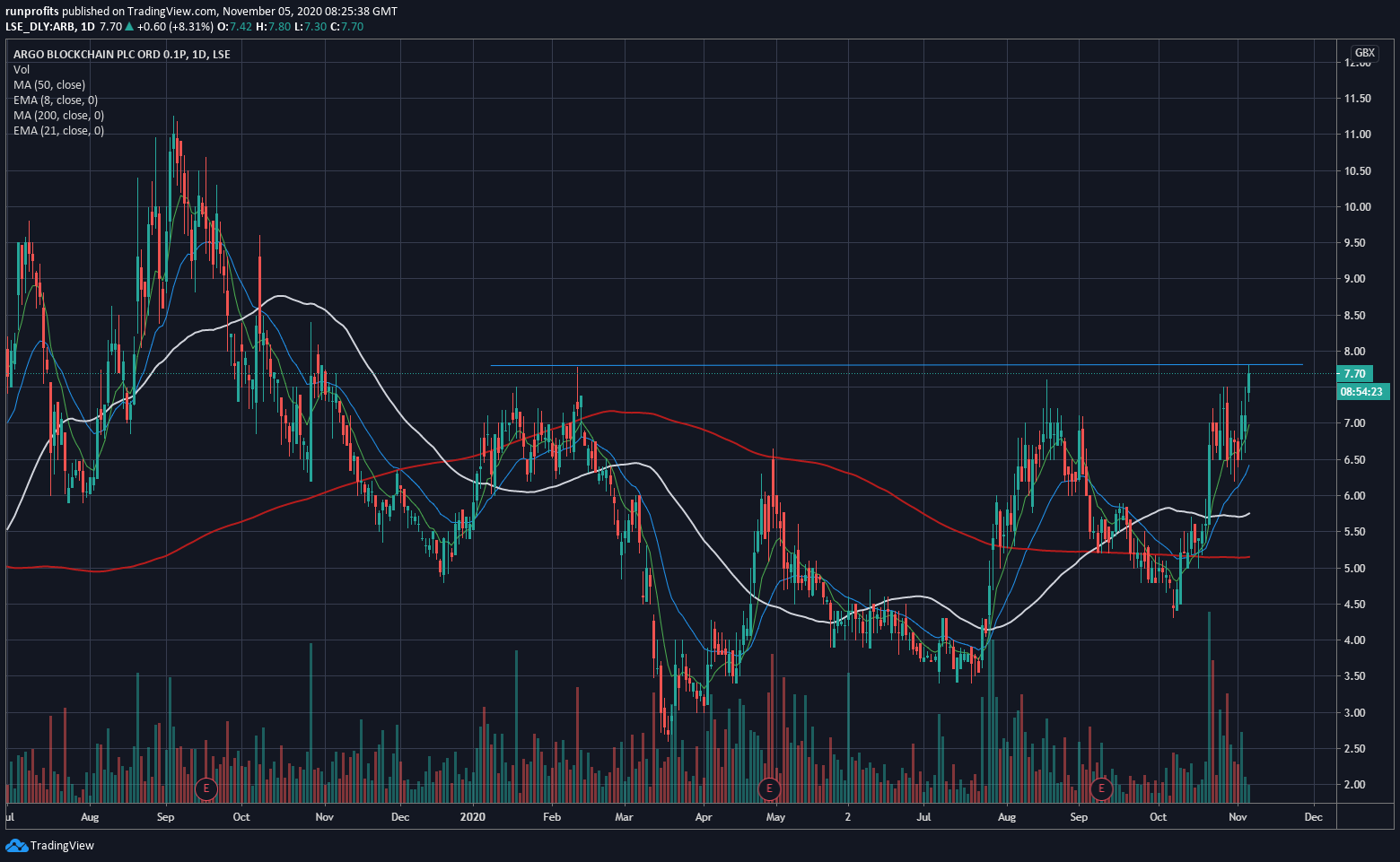1400x862 pixels.
Task: Click the TradingView logo at bottom left
Action: tap(50, 845)
